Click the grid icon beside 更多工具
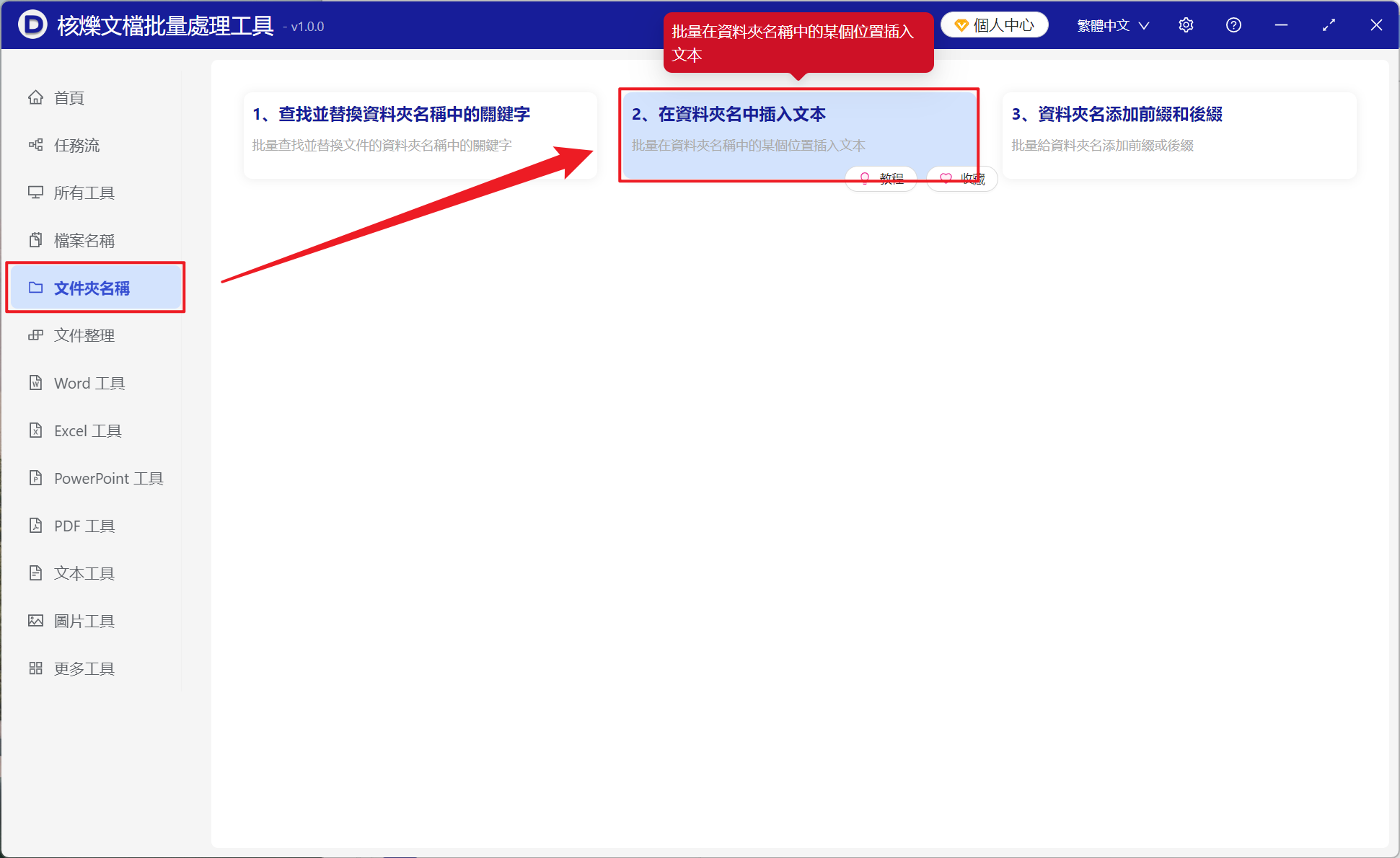Image resolution: width=1400 pixels, height=858 pixels. point(35,668)
